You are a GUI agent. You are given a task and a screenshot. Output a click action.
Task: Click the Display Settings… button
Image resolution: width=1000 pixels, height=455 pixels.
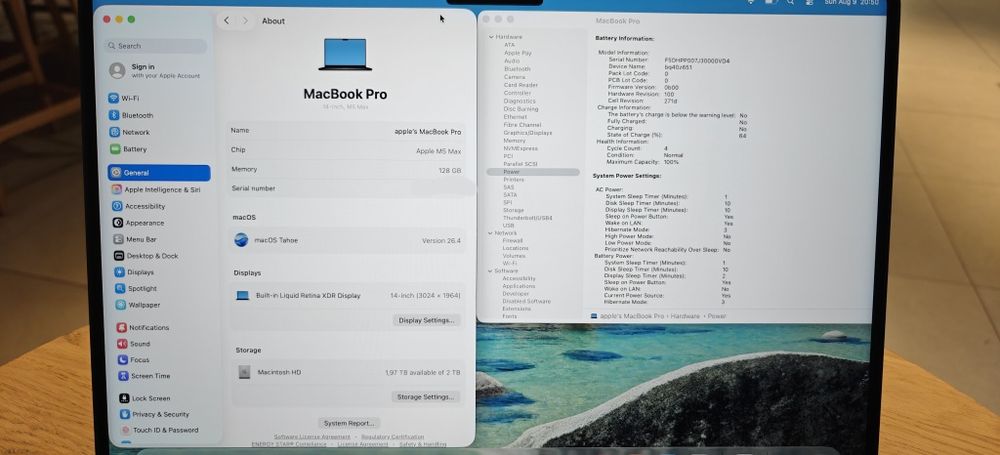point(426,320)
